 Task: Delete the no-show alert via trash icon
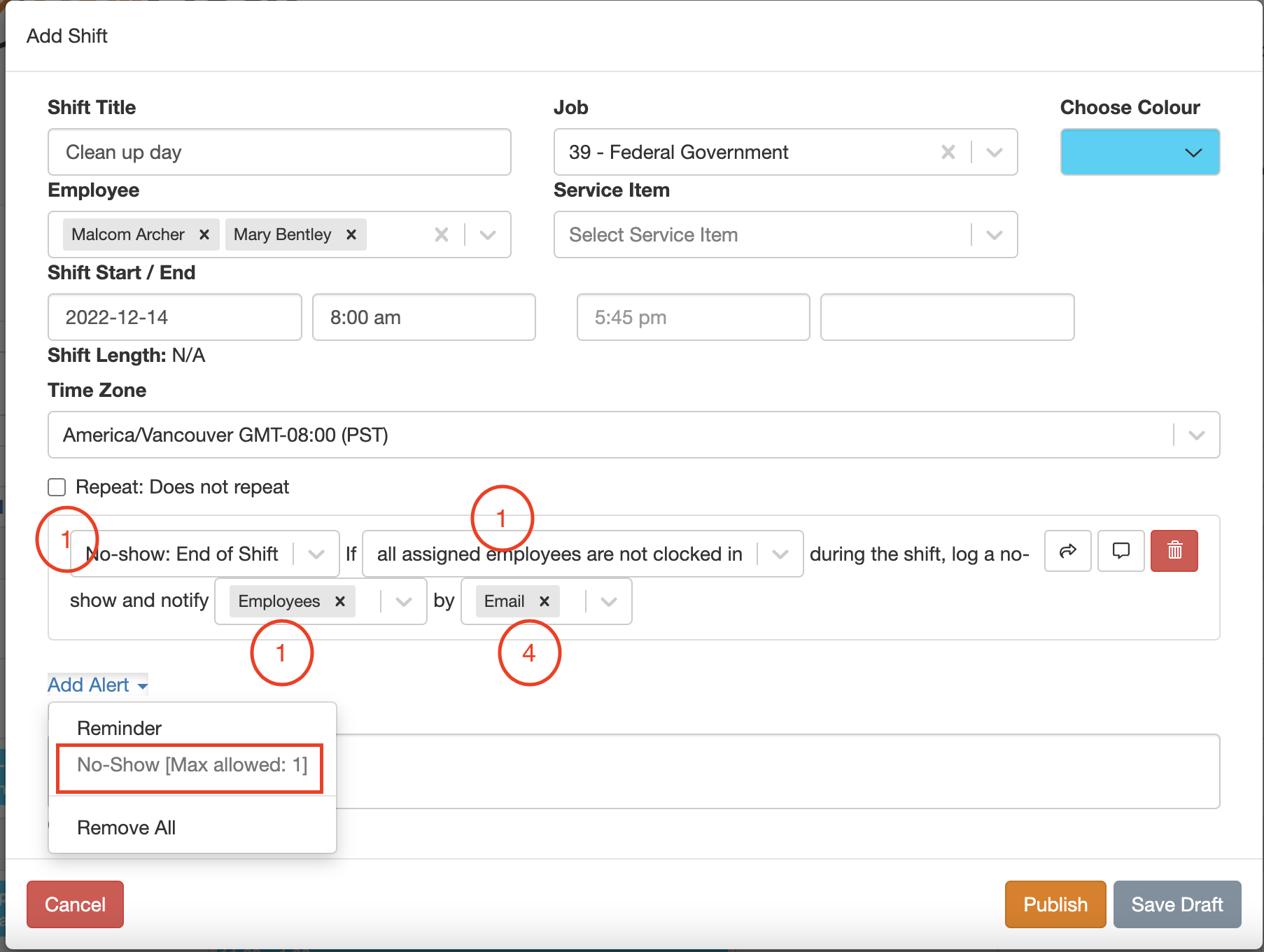(1174, 551)
